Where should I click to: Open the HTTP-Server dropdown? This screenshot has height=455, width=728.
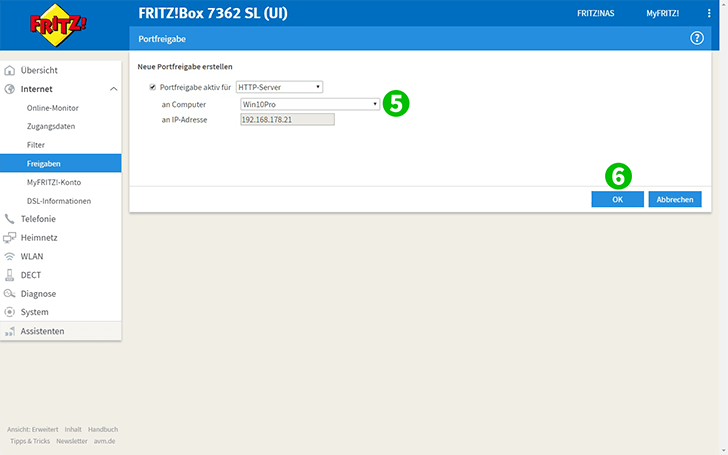coord(279,88)
